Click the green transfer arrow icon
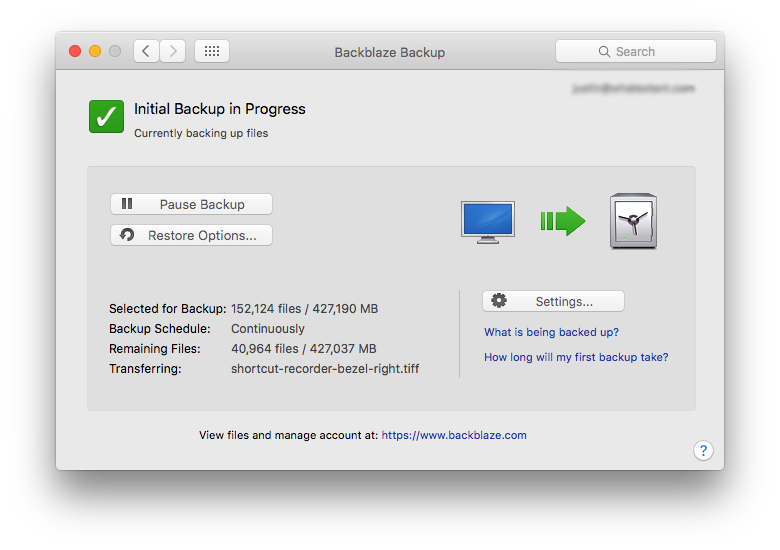The image size is (780, 550). pos(563,221)
